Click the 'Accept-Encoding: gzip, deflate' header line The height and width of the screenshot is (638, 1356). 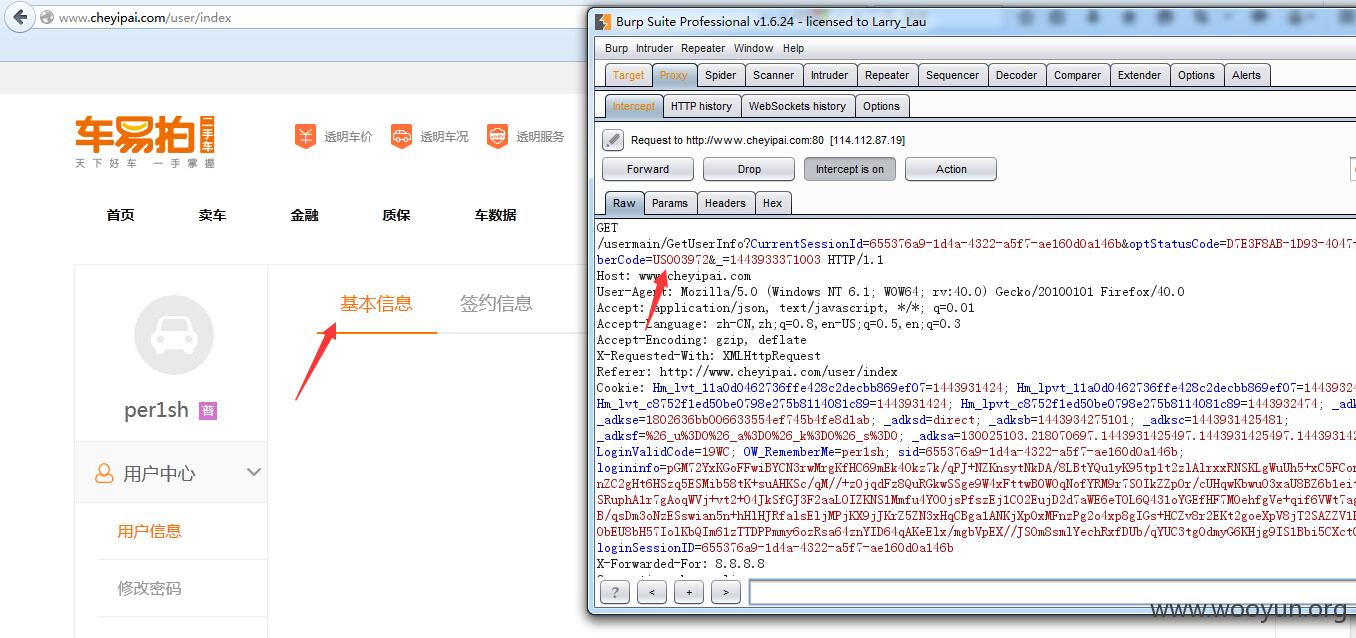coord(701,340)
